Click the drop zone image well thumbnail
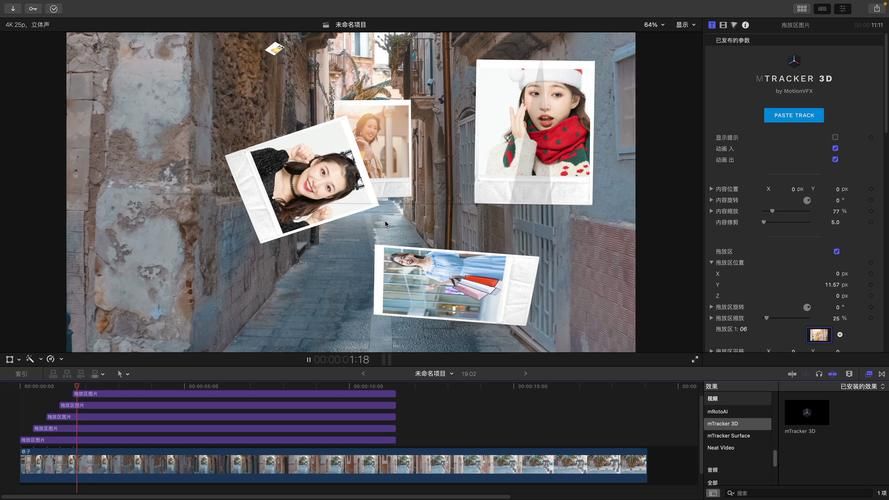889x500 pixels. [819, 334]
